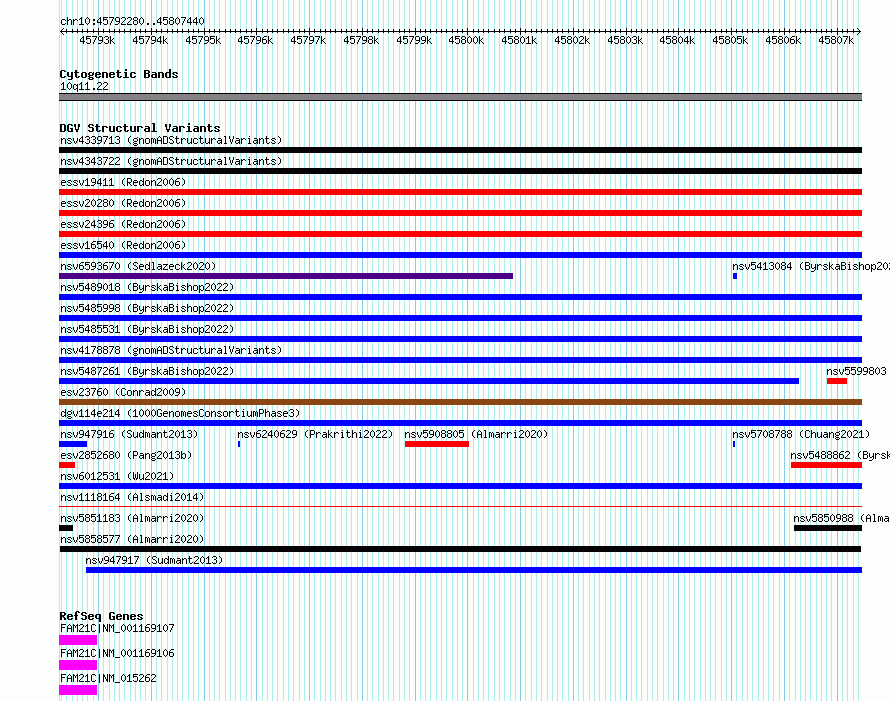Select the nsv5851183 short black bar
This screenshot has height=701, width=890.
(66, 528)
